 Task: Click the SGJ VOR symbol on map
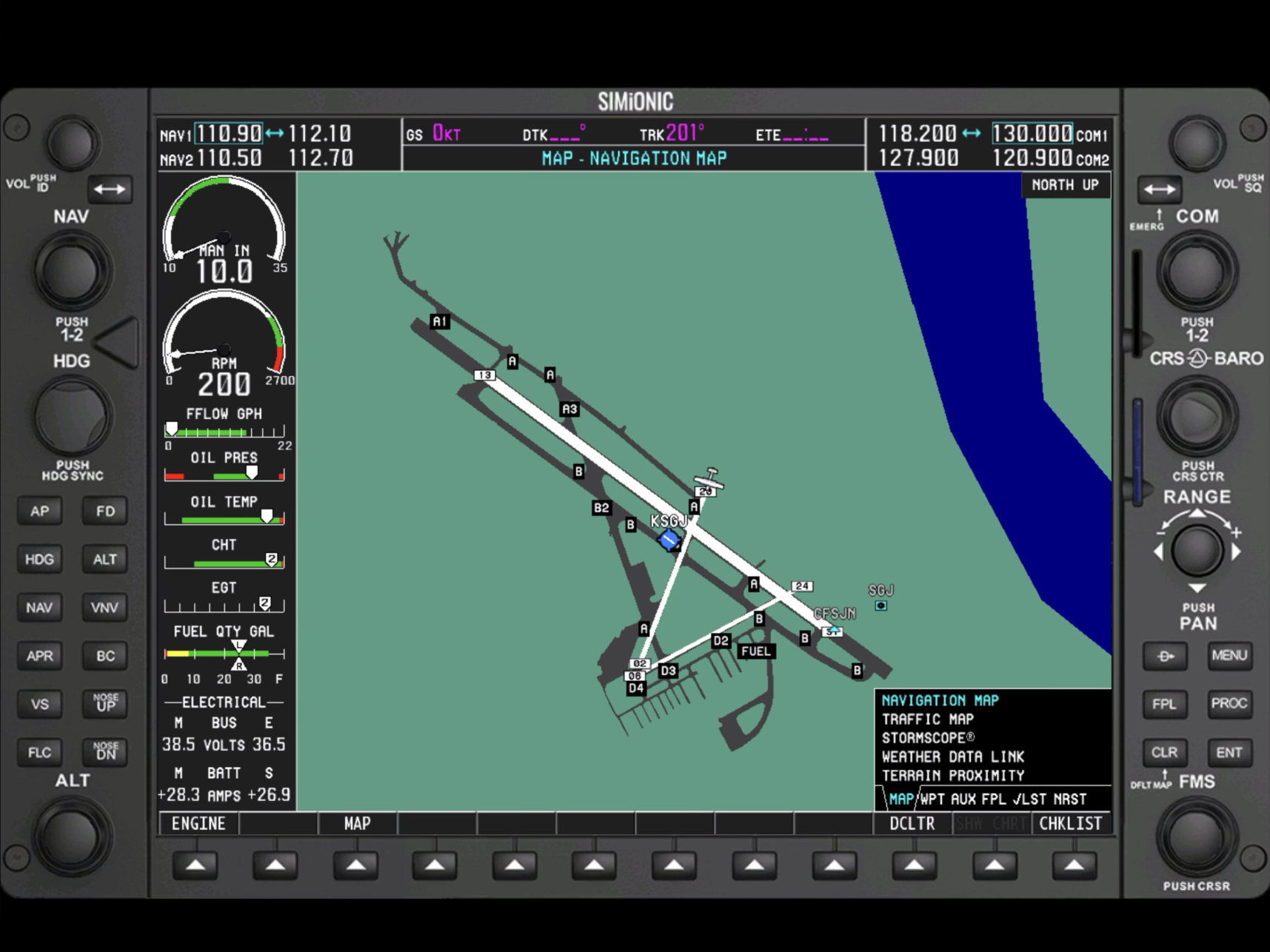(880, 605)
